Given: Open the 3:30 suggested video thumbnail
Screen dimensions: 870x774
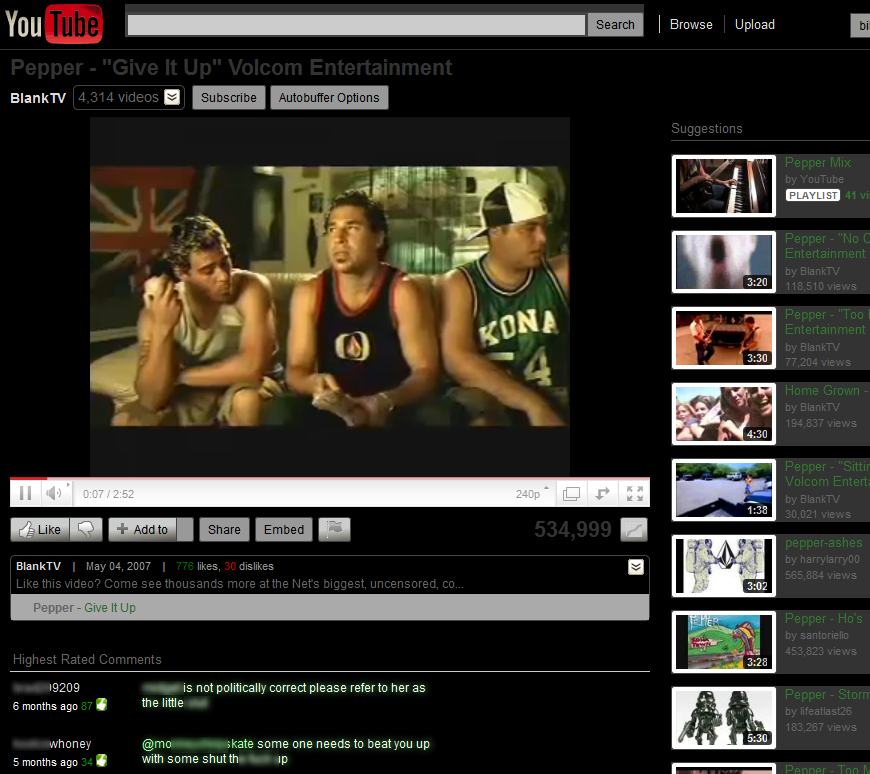Looking at the screenshot, I should point(724,338).
